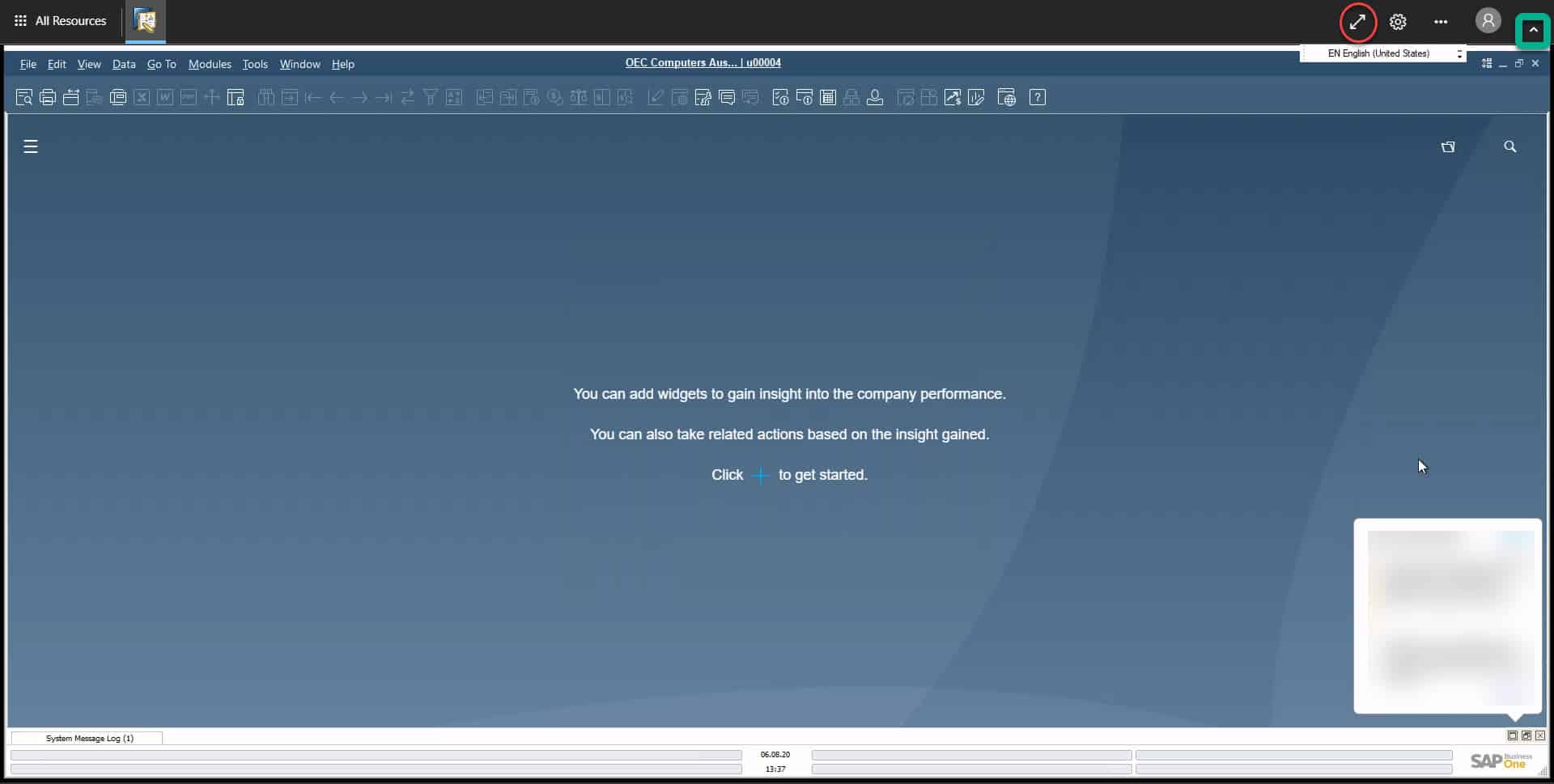Screen dimensions: 1554x784
Task: Click the time 13:37 in status bar
Action: (x=775, y=769)
